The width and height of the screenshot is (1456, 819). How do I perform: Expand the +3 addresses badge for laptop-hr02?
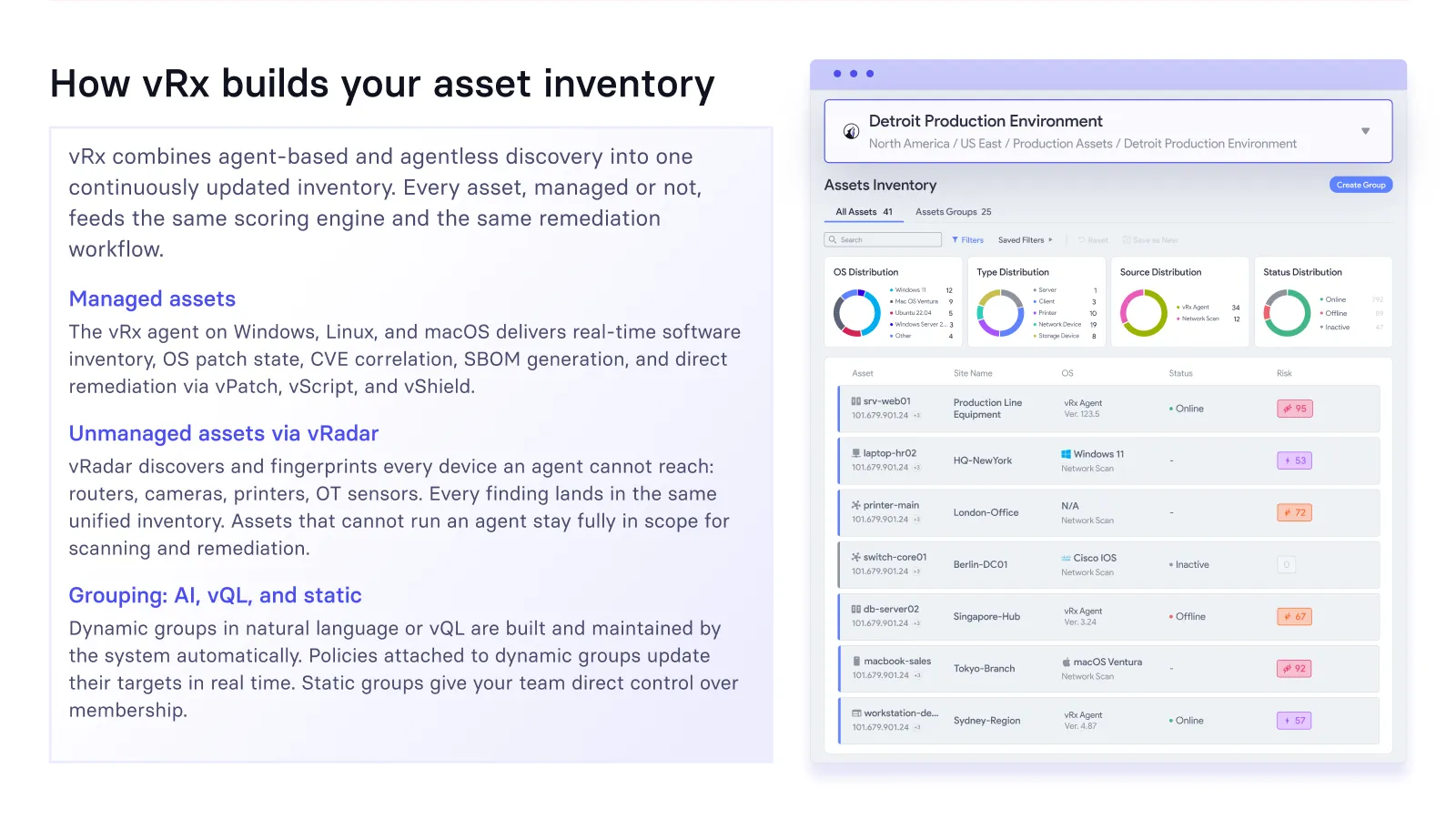917,468
